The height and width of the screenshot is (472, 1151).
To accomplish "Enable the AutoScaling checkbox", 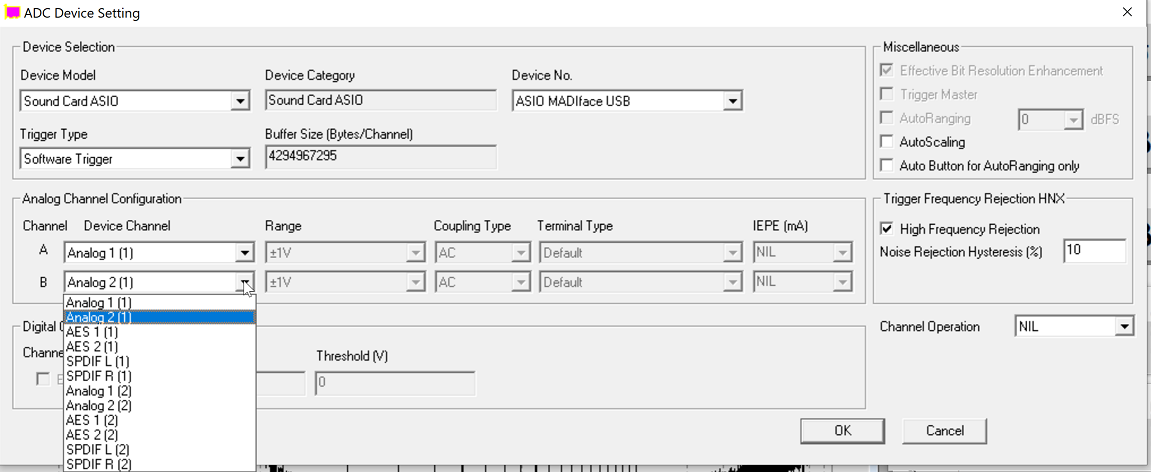I will point(886,142).
